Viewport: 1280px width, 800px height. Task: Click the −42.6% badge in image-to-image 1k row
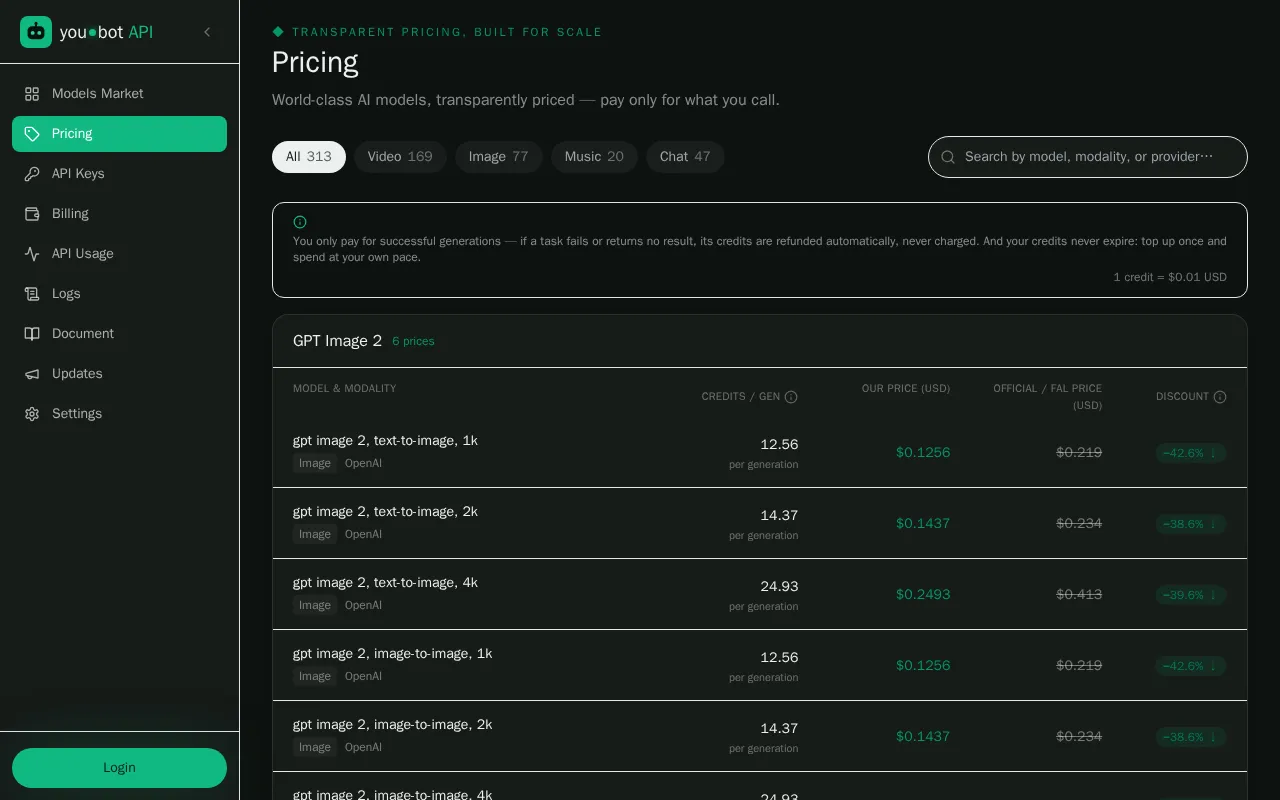tap(1190, 666)
